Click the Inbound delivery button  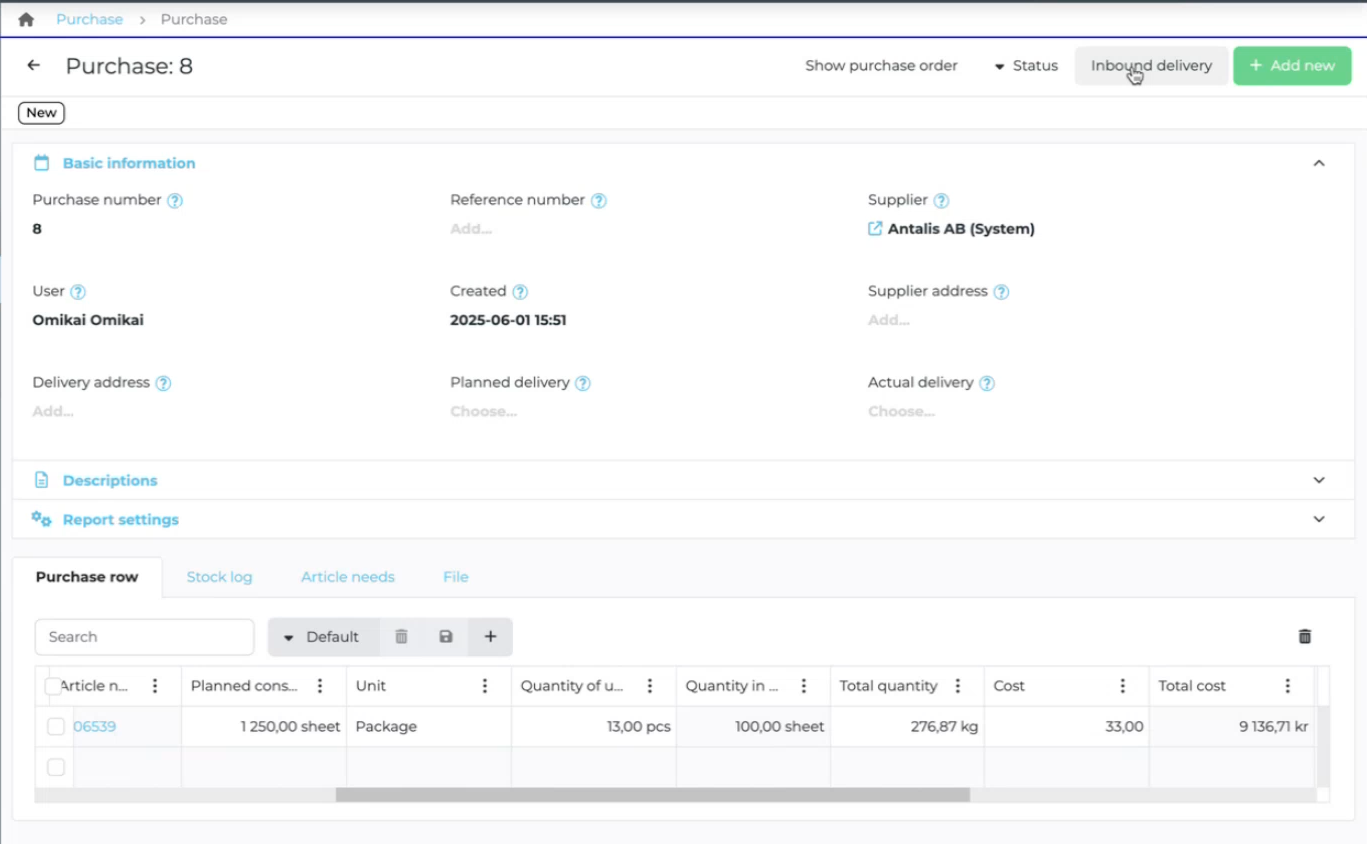(1151, 66)
